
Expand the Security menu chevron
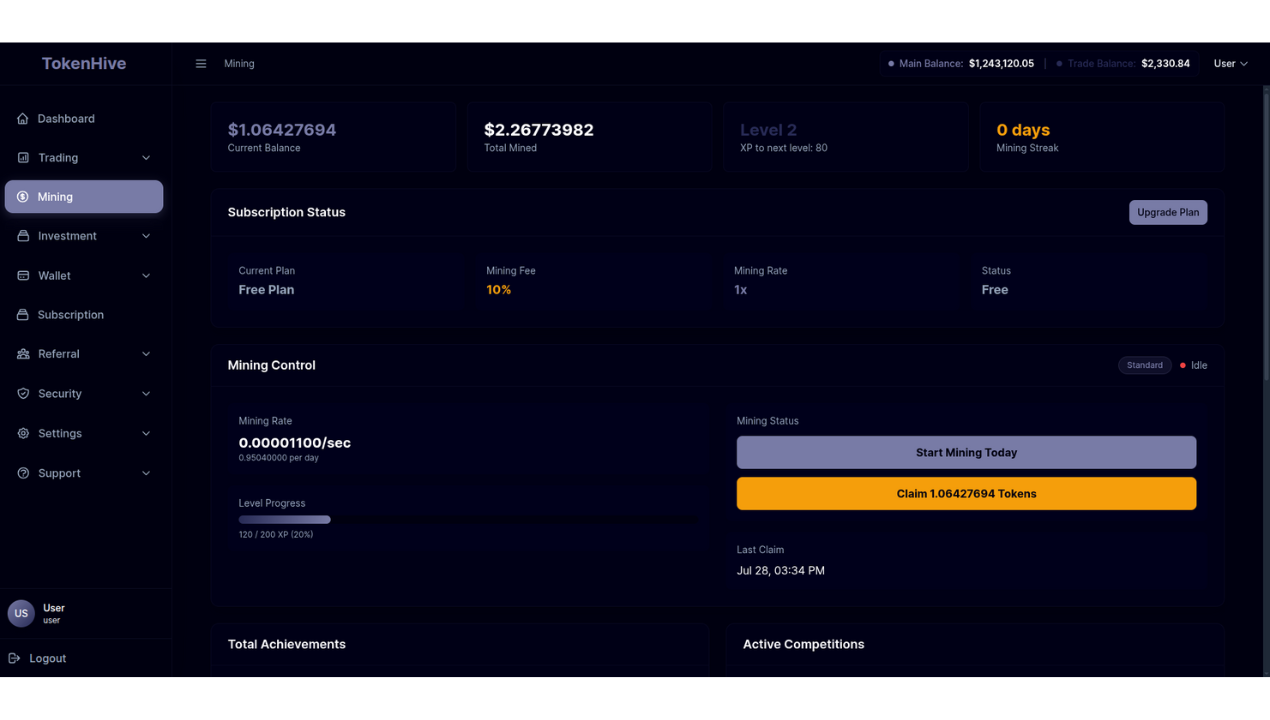[x=146, y=394]
